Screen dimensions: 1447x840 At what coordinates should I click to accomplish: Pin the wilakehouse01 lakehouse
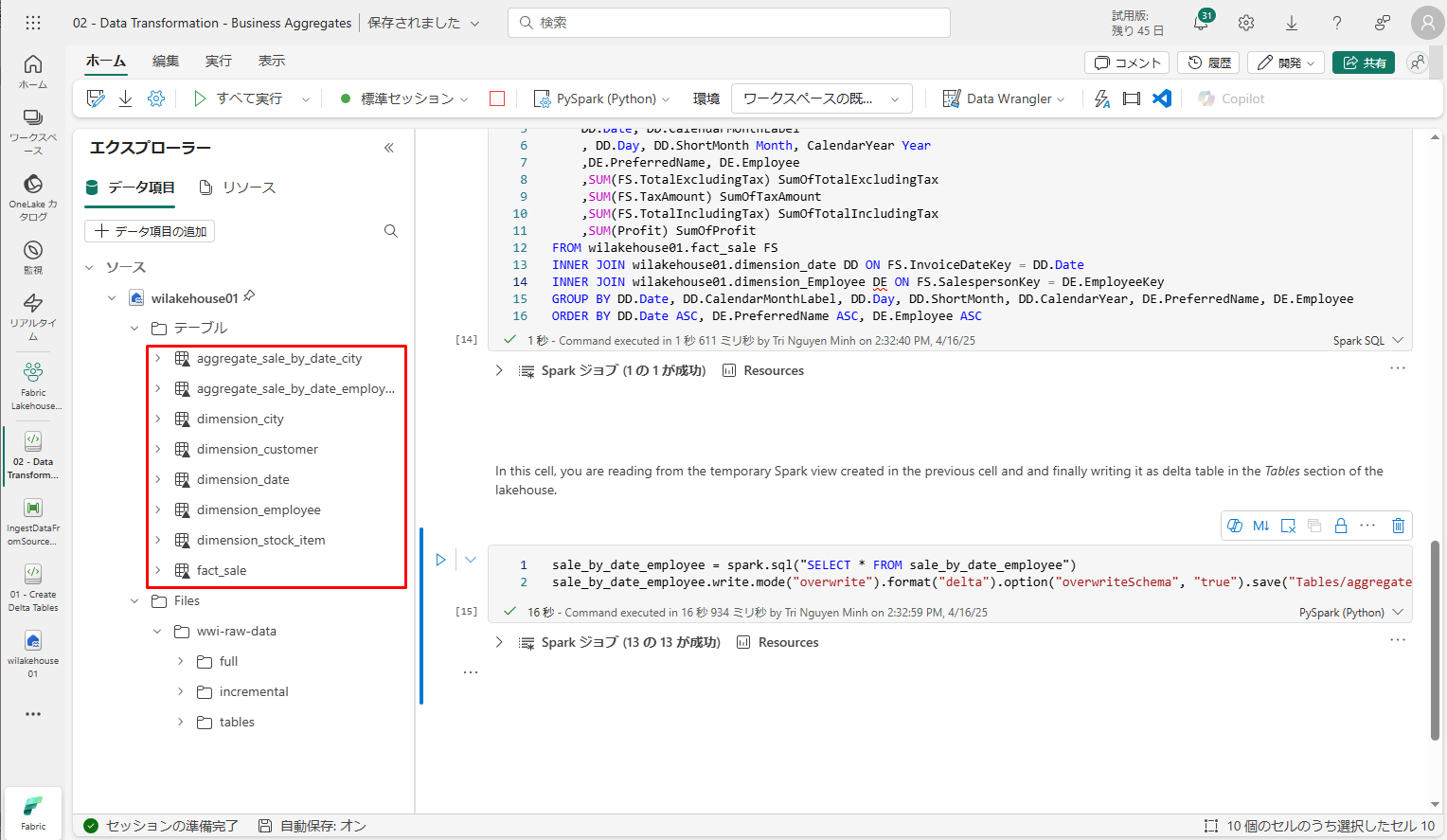coord(249,296)
